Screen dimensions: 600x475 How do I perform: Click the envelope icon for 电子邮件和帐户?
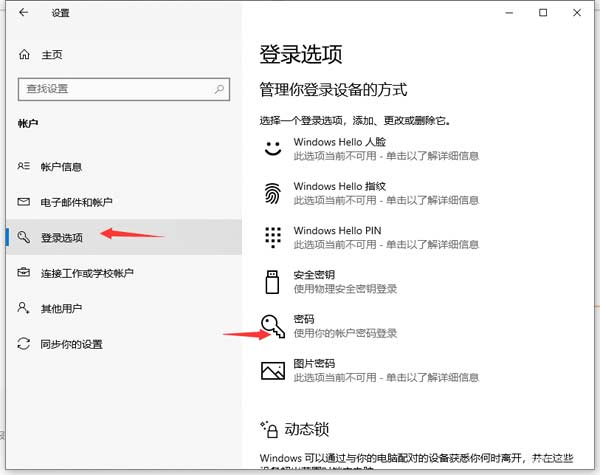coord(23,201)
